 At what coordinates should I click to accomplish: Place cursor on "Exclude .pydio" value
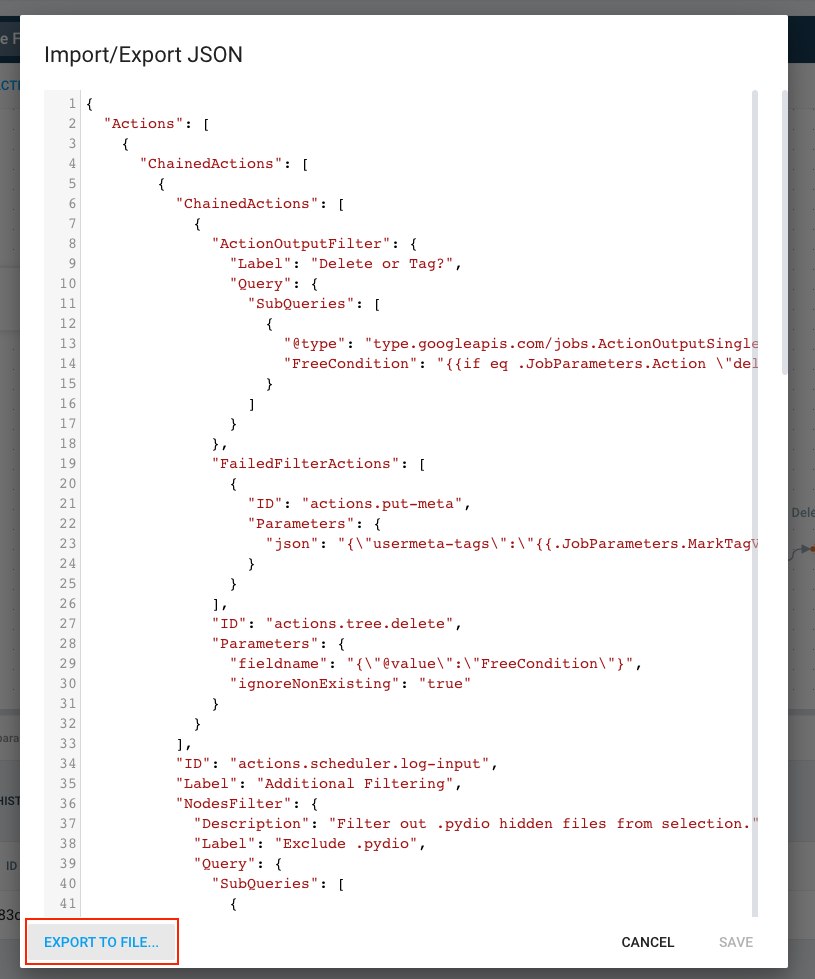[346, 843]
